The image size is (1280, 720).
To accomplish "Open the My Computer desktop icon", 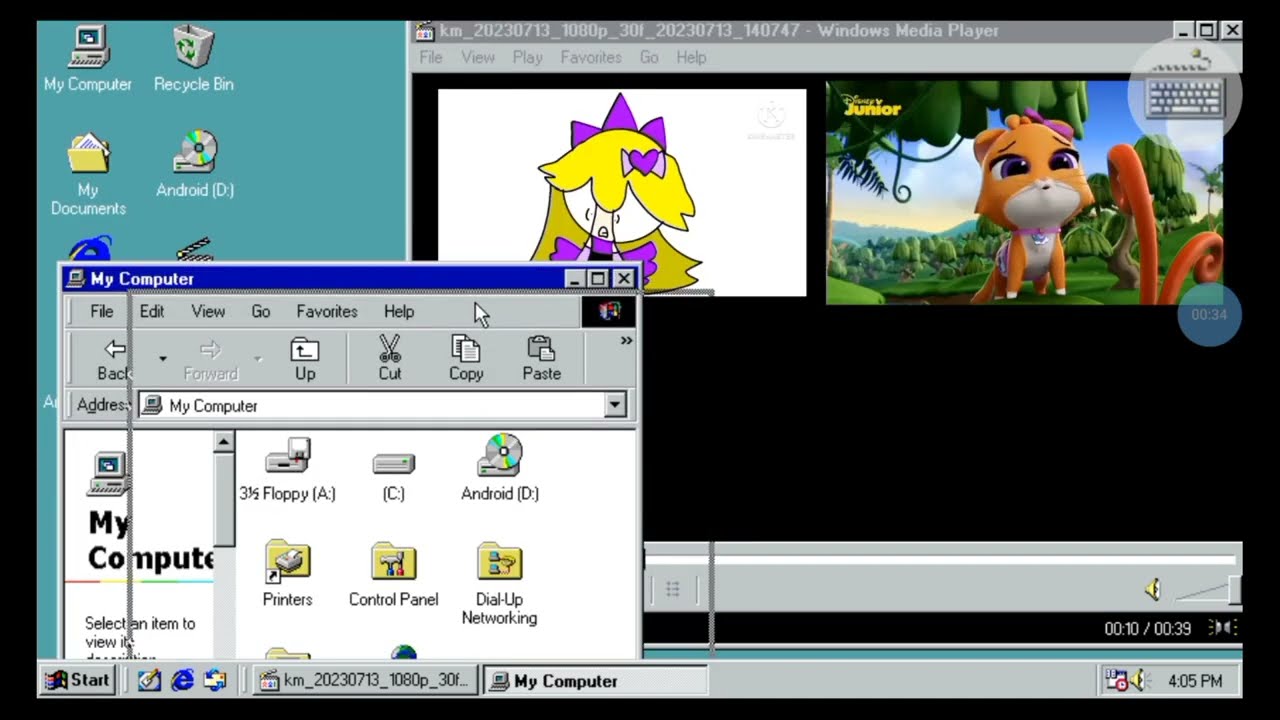I will (x=88, y=58).
